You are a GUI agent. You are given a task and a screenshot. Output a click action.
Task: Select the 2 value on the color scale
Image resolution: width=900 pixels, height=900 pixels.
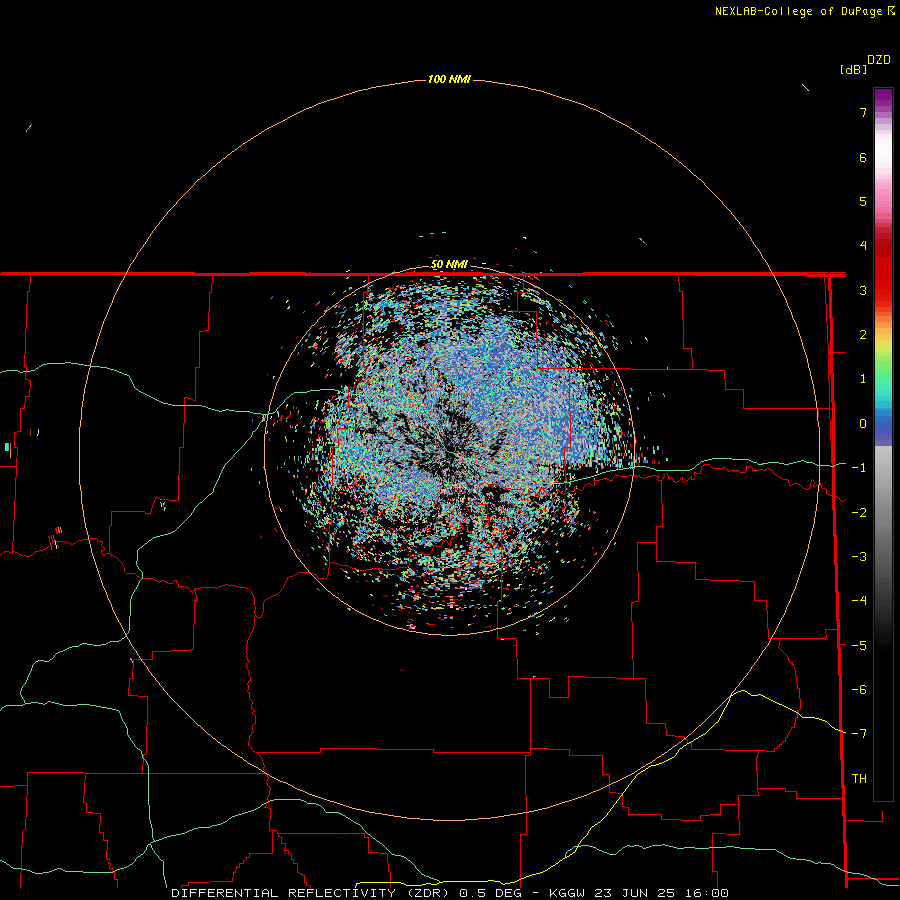(863, 335)
